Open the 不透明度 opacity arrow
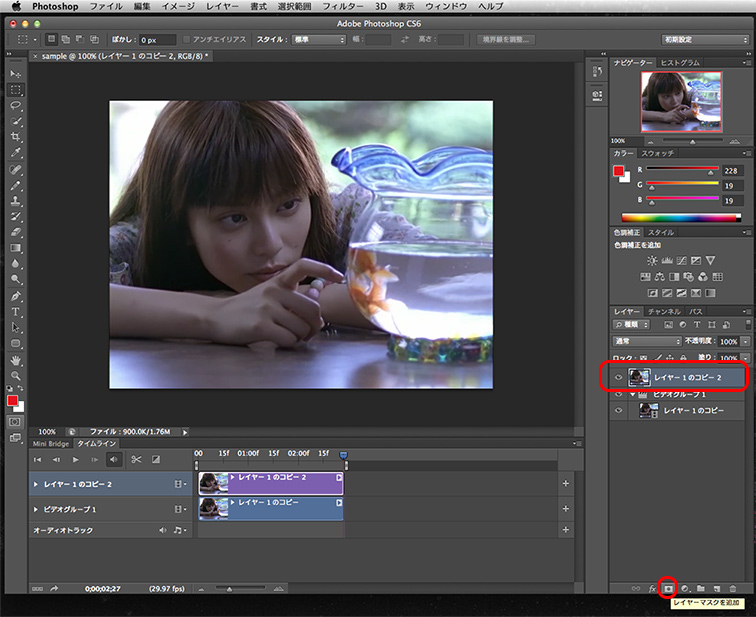Screen dimensions: 756x617 click(x=745, y=341)
